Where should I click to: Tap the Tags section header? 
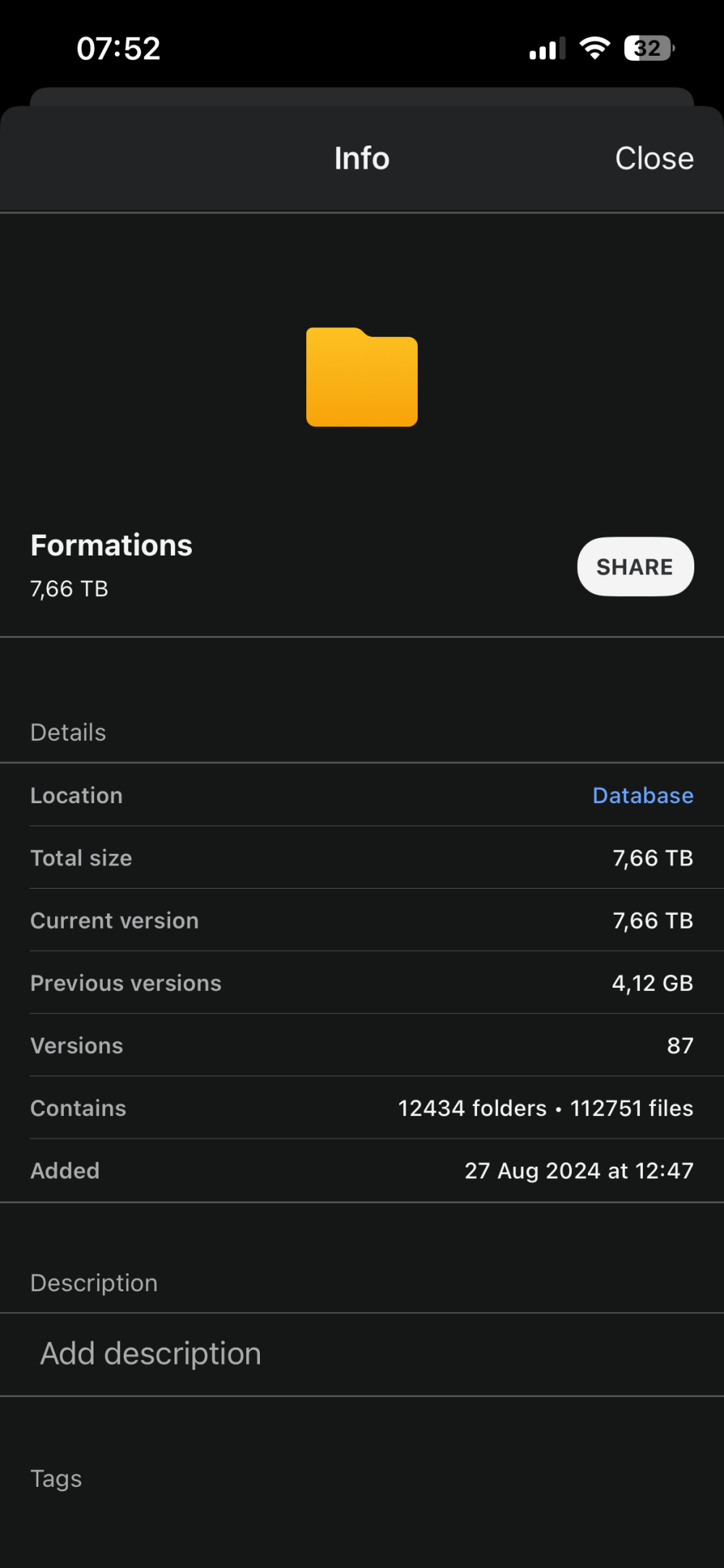point(56,1478)
